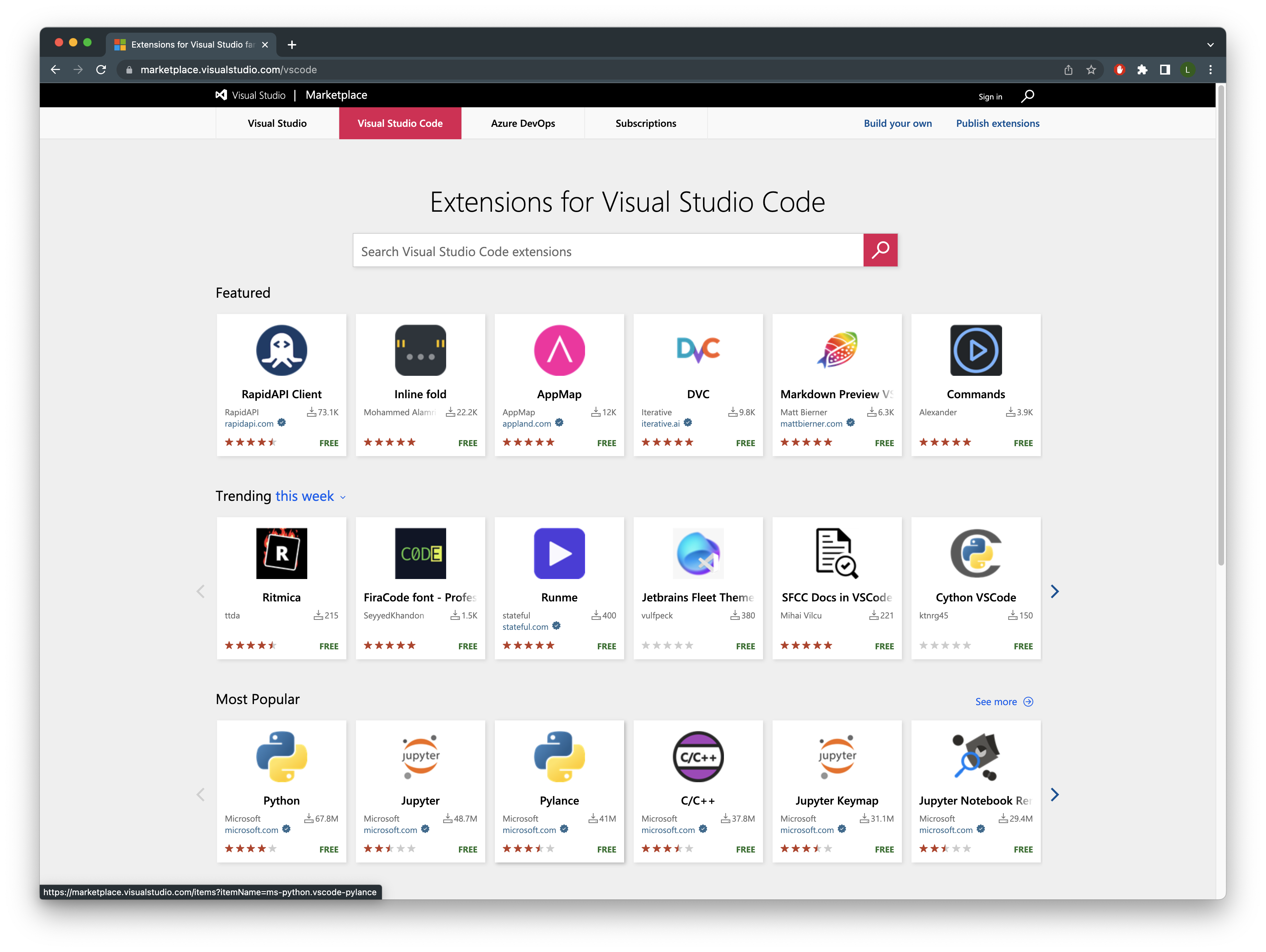Open the Jupyter Notebook Renderers icon
The height and width of the screenshot is (952, 1266).
pos(976,756)
